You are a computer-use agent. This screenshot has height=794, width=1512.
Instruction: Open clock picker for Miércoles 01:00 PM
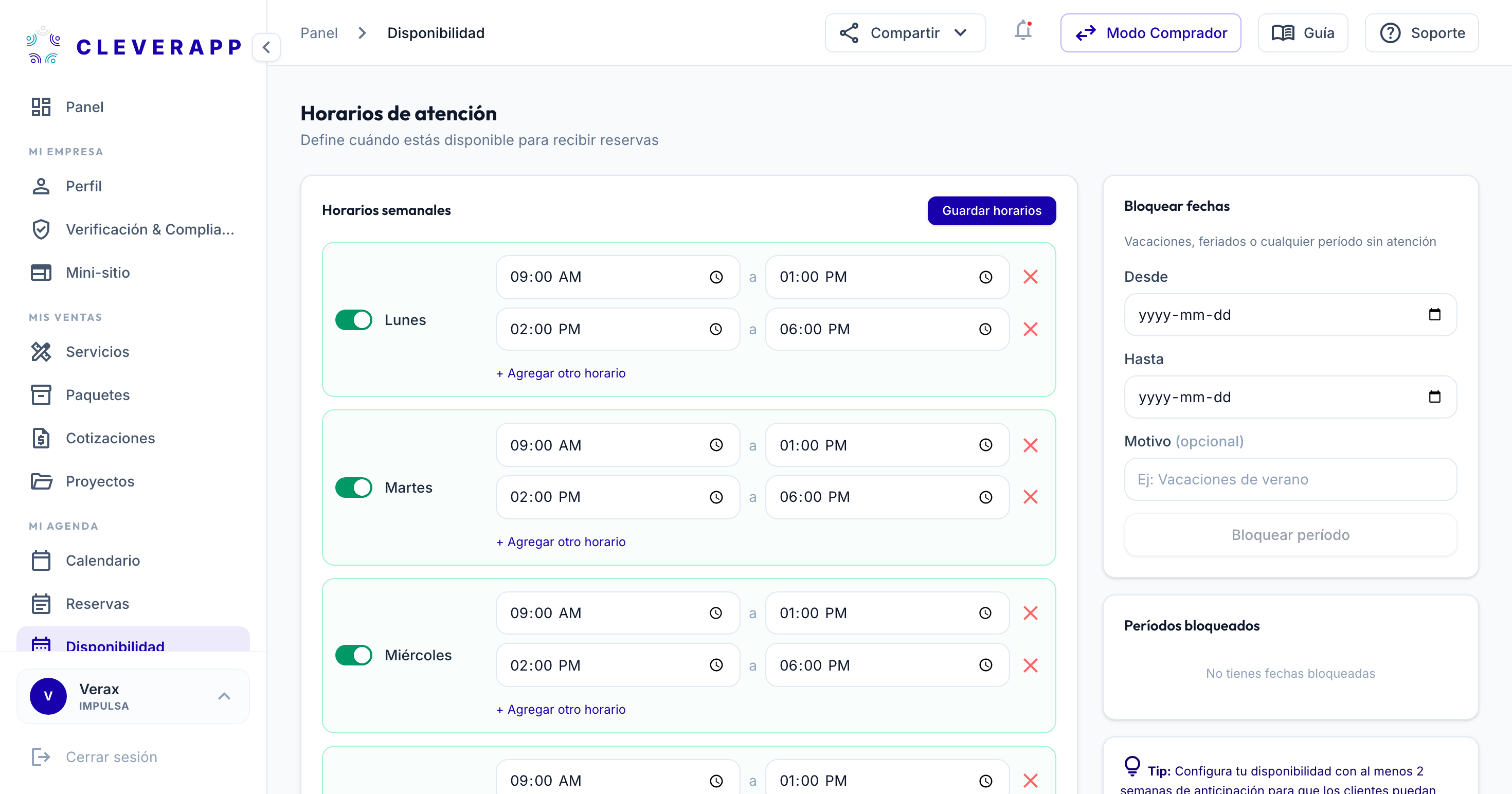pyautogui.click(x=985, y=613)
